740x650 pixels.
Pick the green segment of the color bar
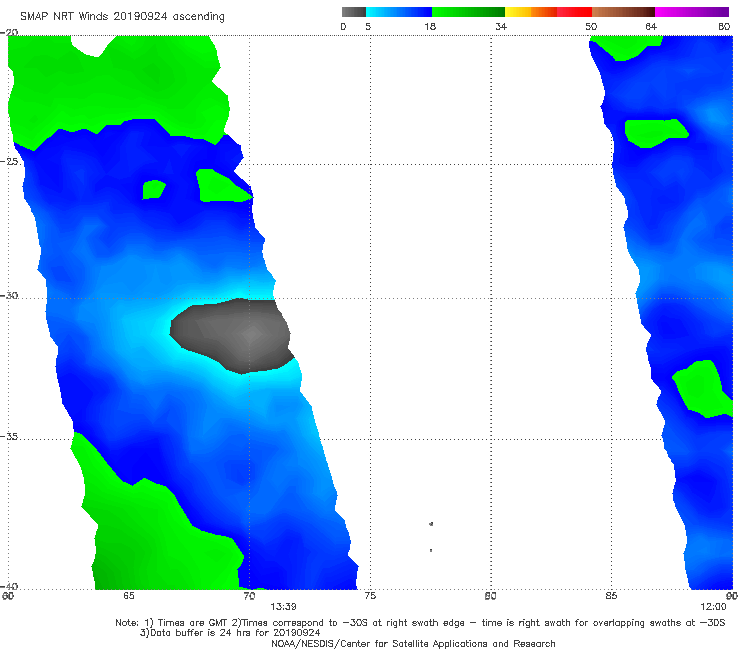coord(468,12)
